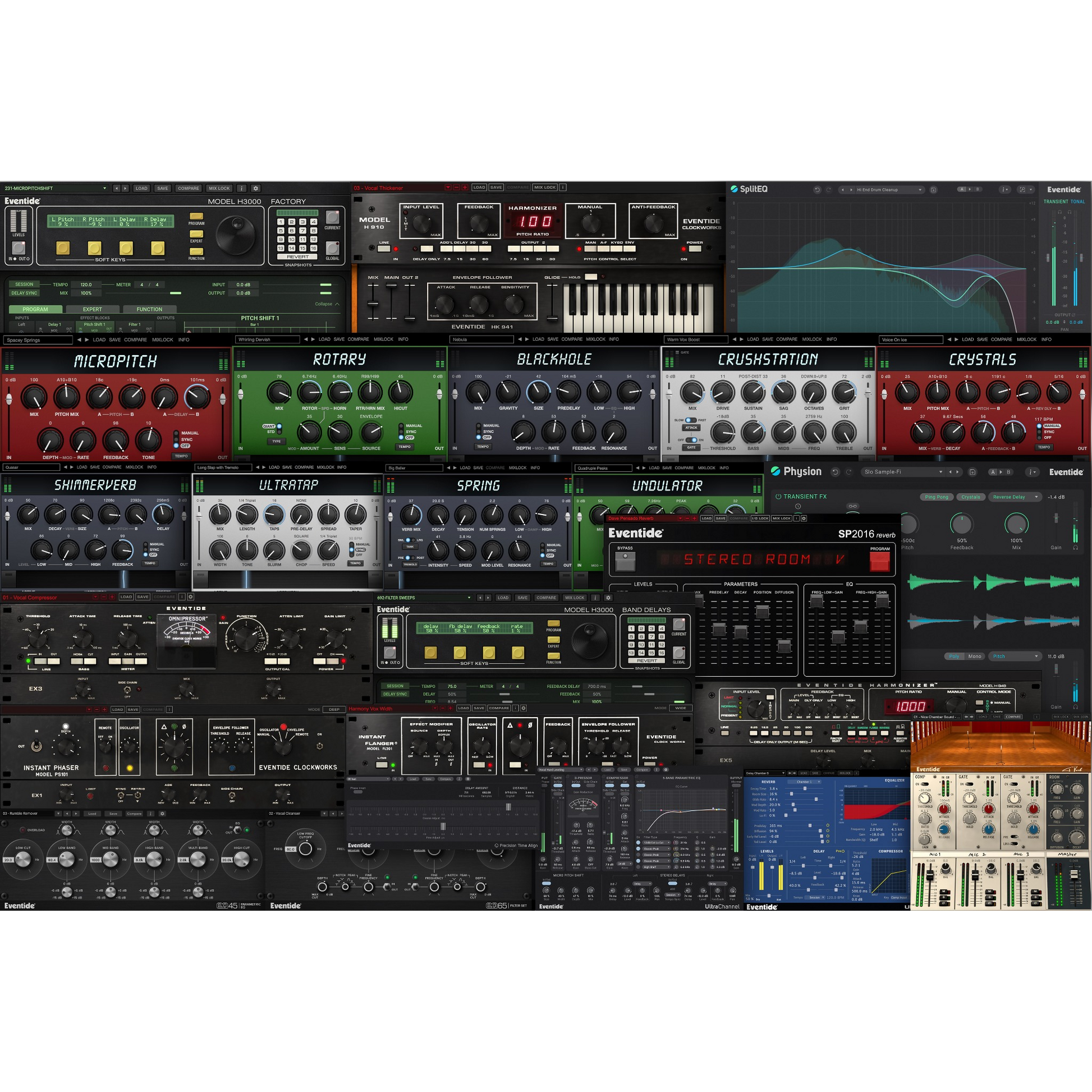Viewport: 1092px width, 1092px height.
Task: Undo last change in SplitEQ
Action: pyautogui.click(x=816, y=190)
